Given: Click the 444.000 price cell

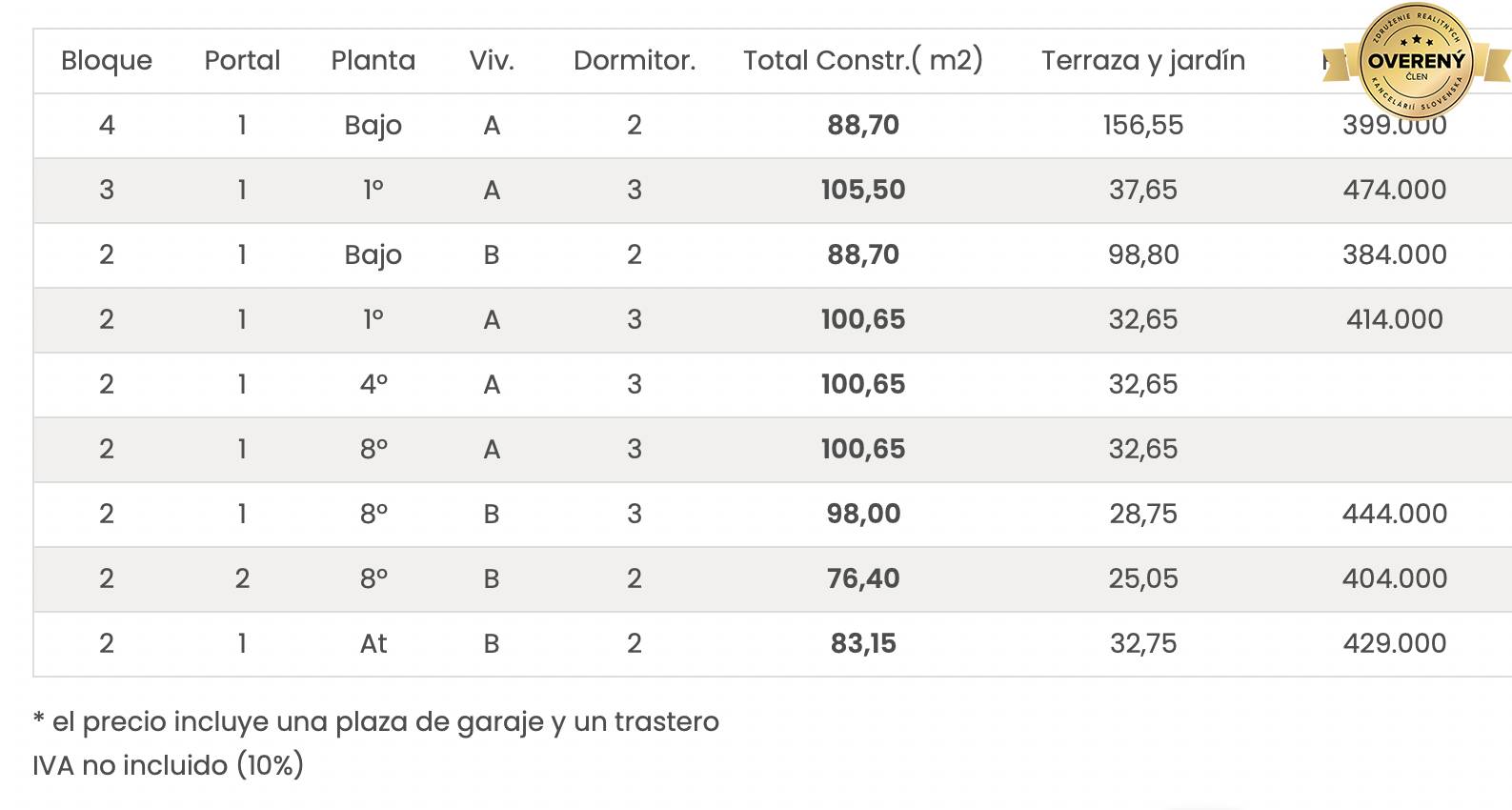Looking at the screenshot, I should tap(1394, 514).
